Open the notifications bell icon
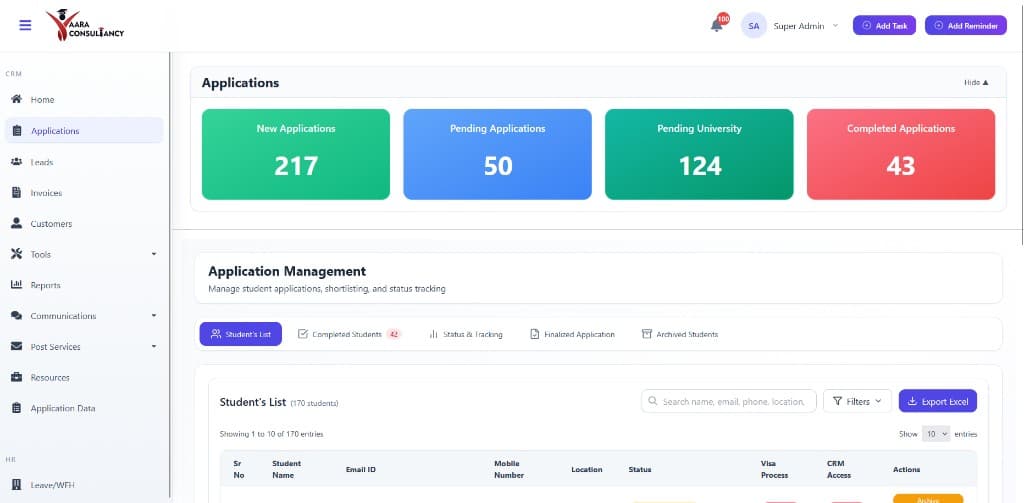Viewport: 1024px width, 503px height. pos(716,26)
